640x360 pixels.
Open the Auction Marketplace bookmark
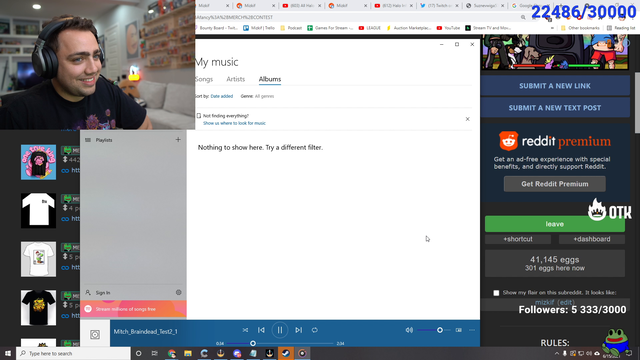(x=409, y=28)
